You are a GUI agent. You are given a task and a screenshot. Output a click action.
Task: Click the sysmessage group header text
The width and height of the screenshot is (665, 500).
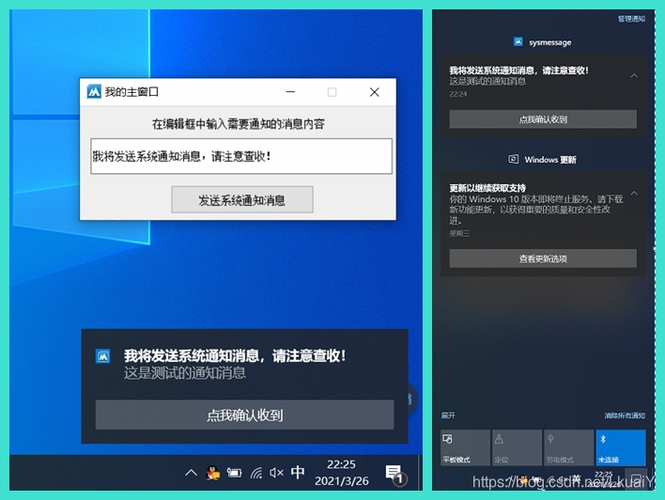[550, 42]
